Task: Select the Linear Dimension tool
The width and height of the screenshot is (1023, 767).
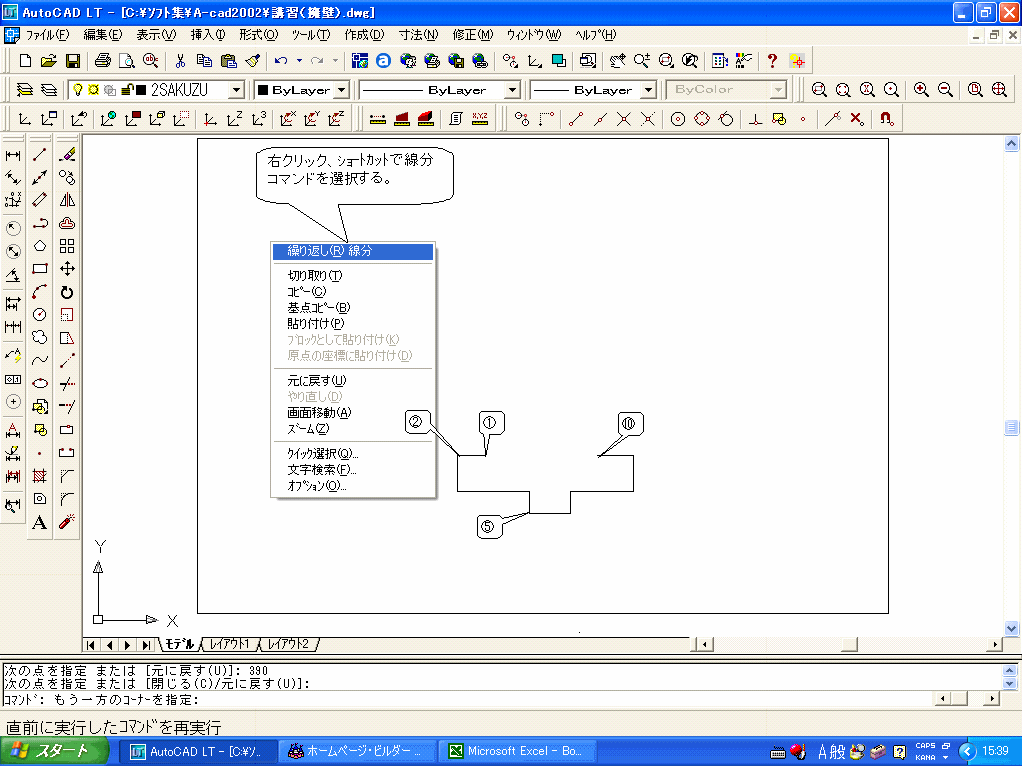Action: coord(13,155)
